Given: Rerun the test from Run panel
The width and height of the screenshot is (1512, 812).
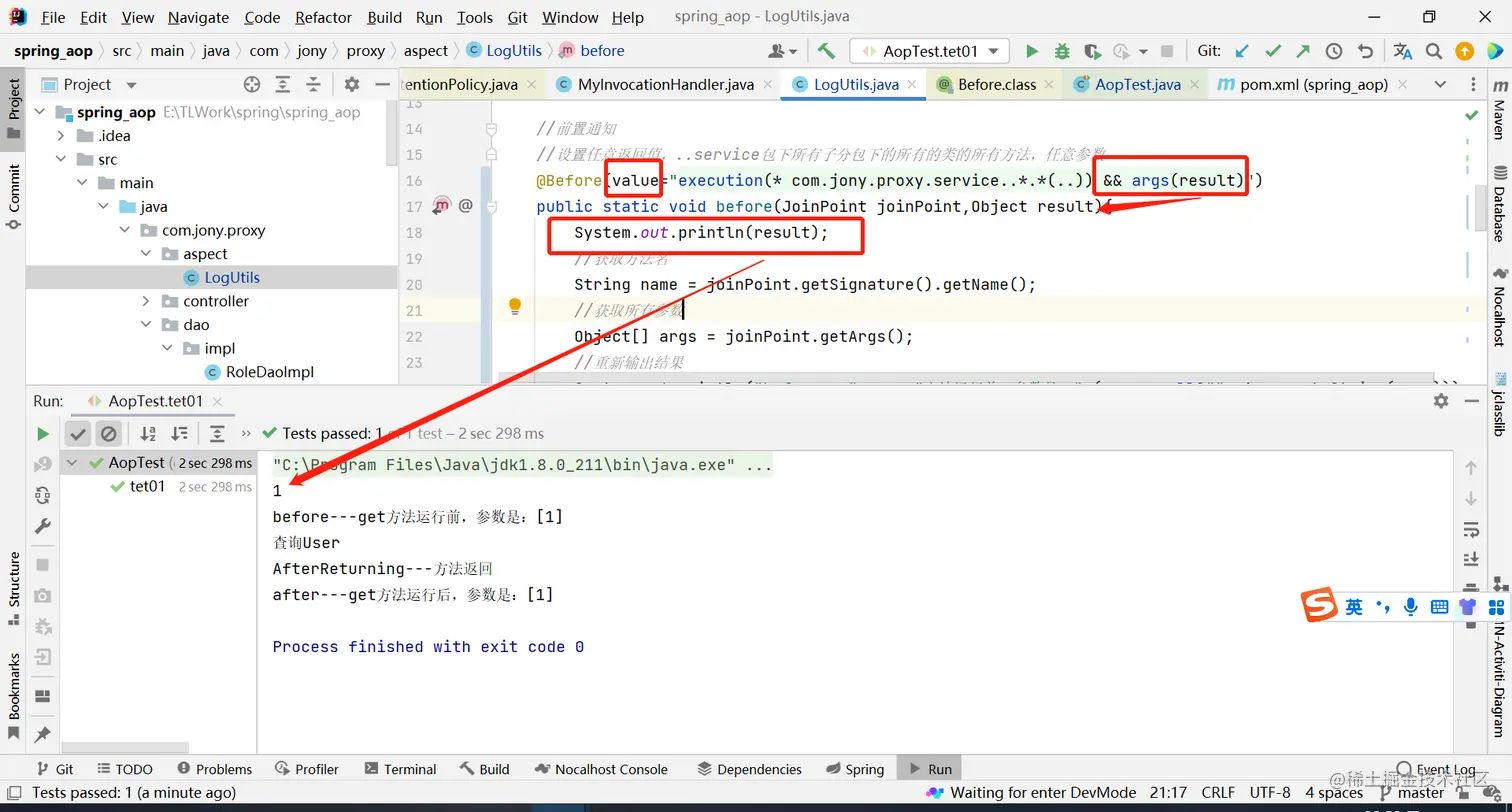Looking at the screenshot, I should coord(43,434).
